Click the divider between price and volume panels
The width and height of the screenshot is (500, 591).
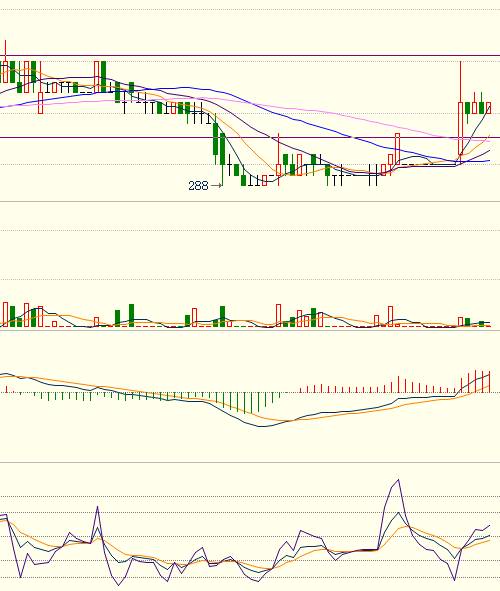pos(250,202)
